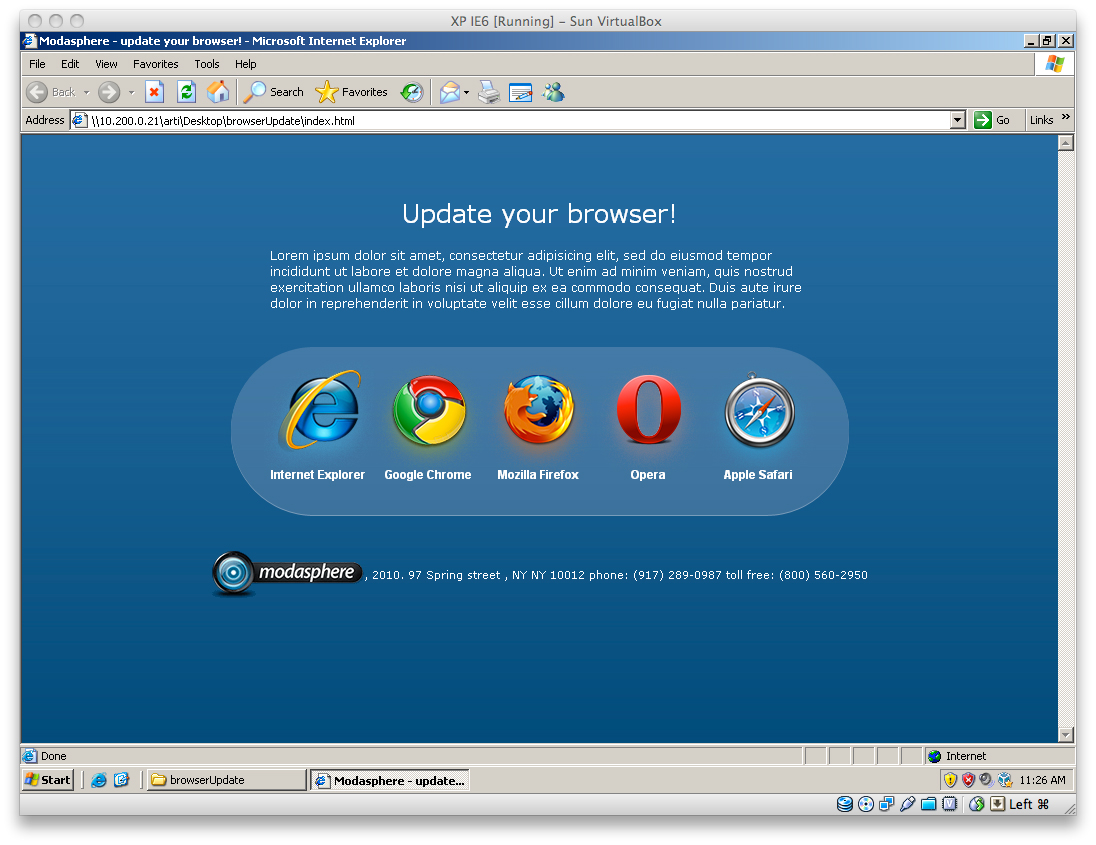The height and width of the screenshot is (845, 1096).
Task: Click the scrollbar down arrow
Action: pos(1066,735)
